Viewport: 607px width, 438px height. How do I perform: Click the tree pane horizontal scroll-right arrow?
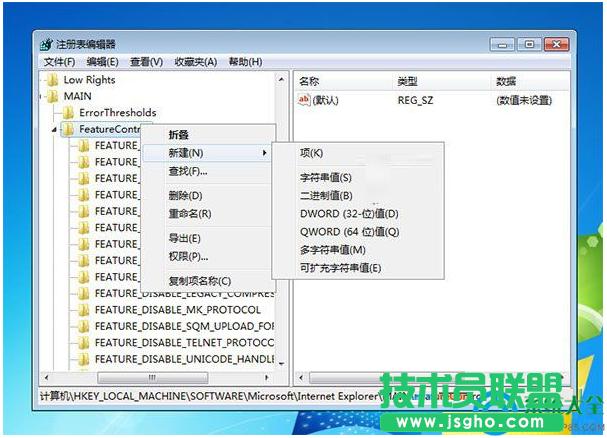click(x=266, y=378)
